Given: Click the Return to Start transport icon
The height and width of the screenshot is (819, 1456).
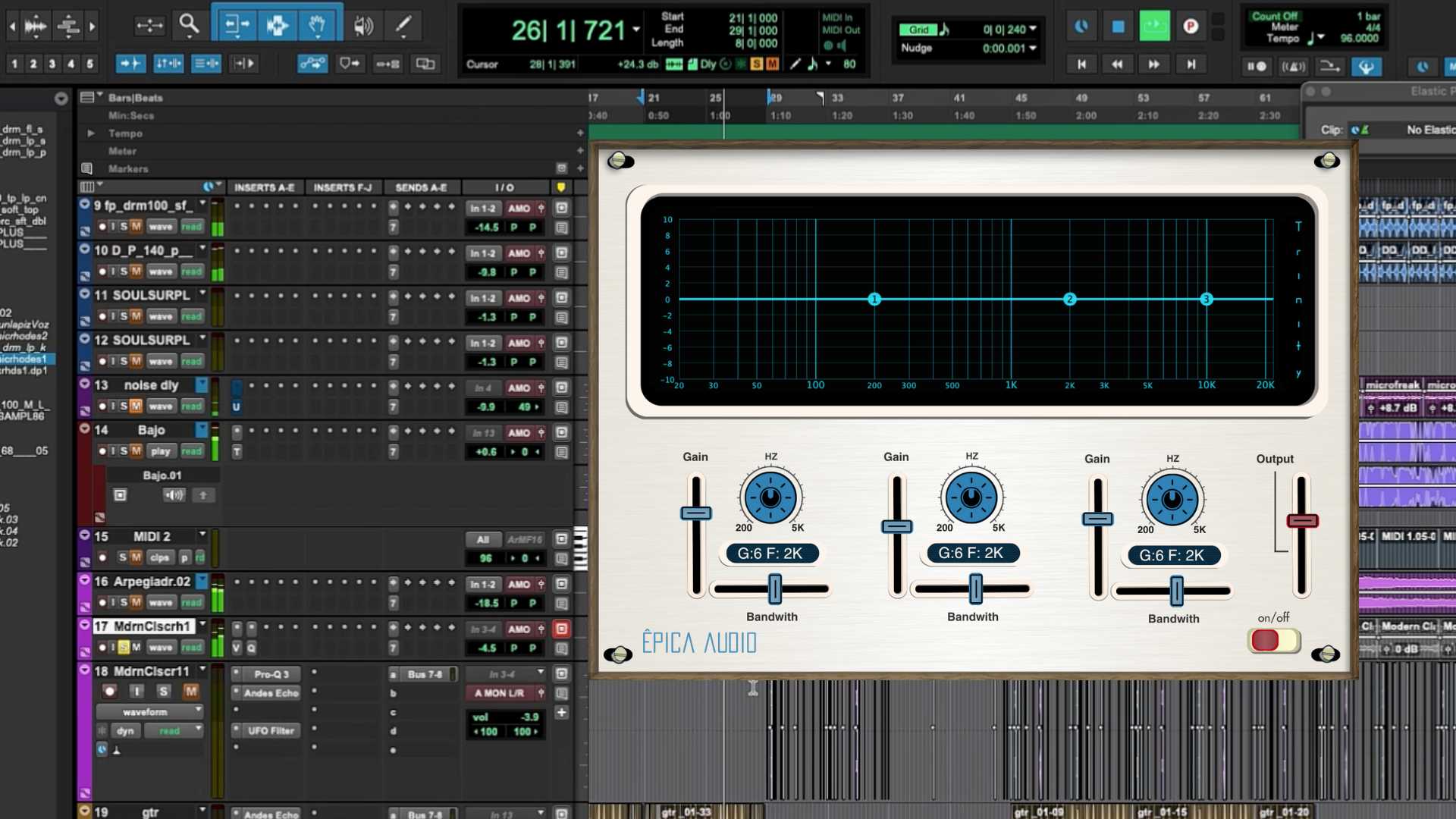Looking at the screenshot, I should pyautogui.click(x=1082, y=64).
